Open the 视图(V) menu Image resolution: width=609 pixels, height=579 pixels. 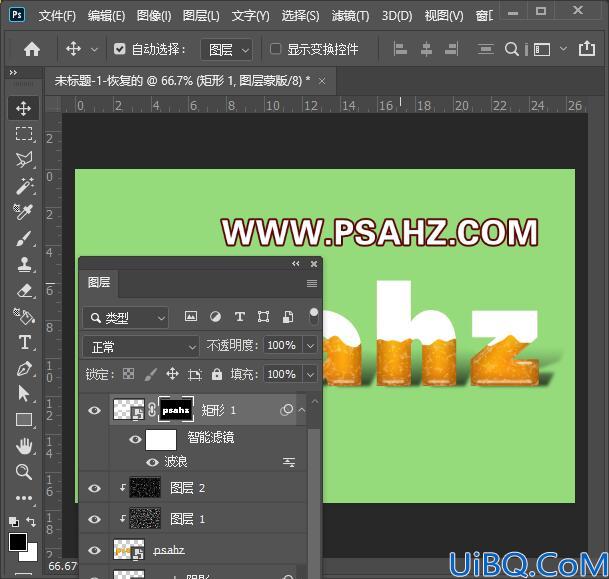444,16
